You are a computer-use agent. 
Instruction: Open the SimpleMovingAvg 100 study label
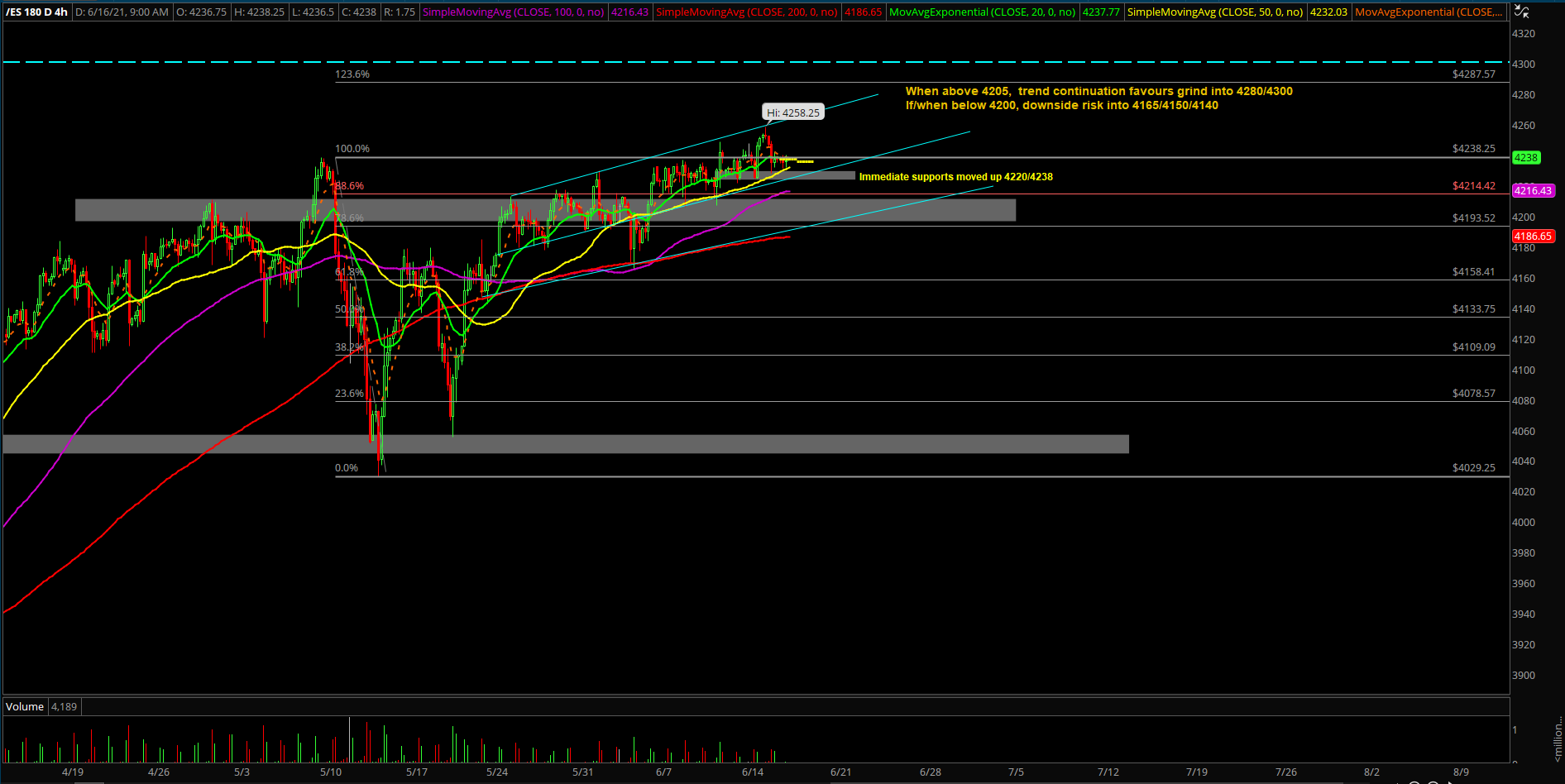[513, 12]
